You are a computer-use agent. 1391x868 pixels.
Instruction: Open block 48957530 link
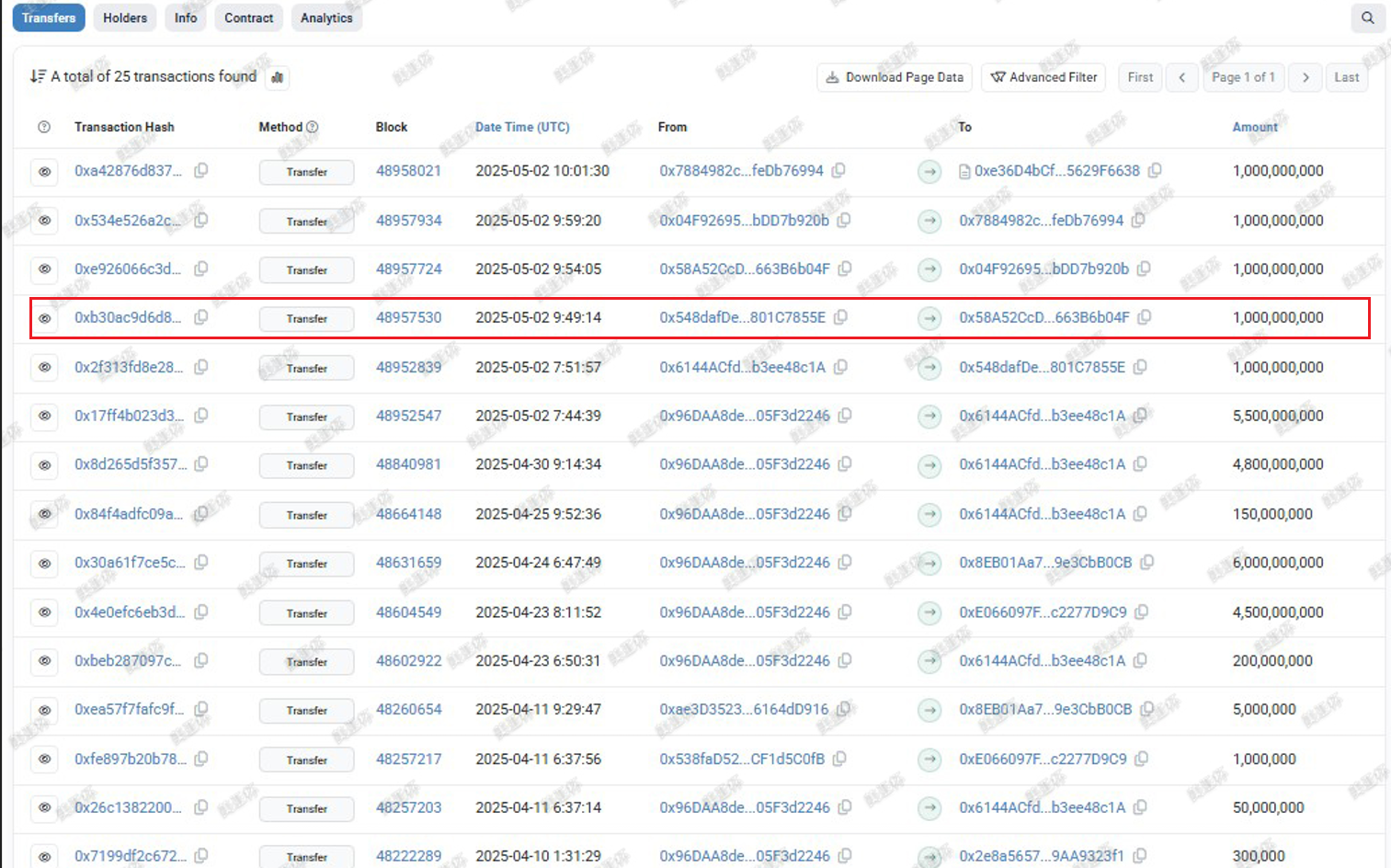pos(408,317)
